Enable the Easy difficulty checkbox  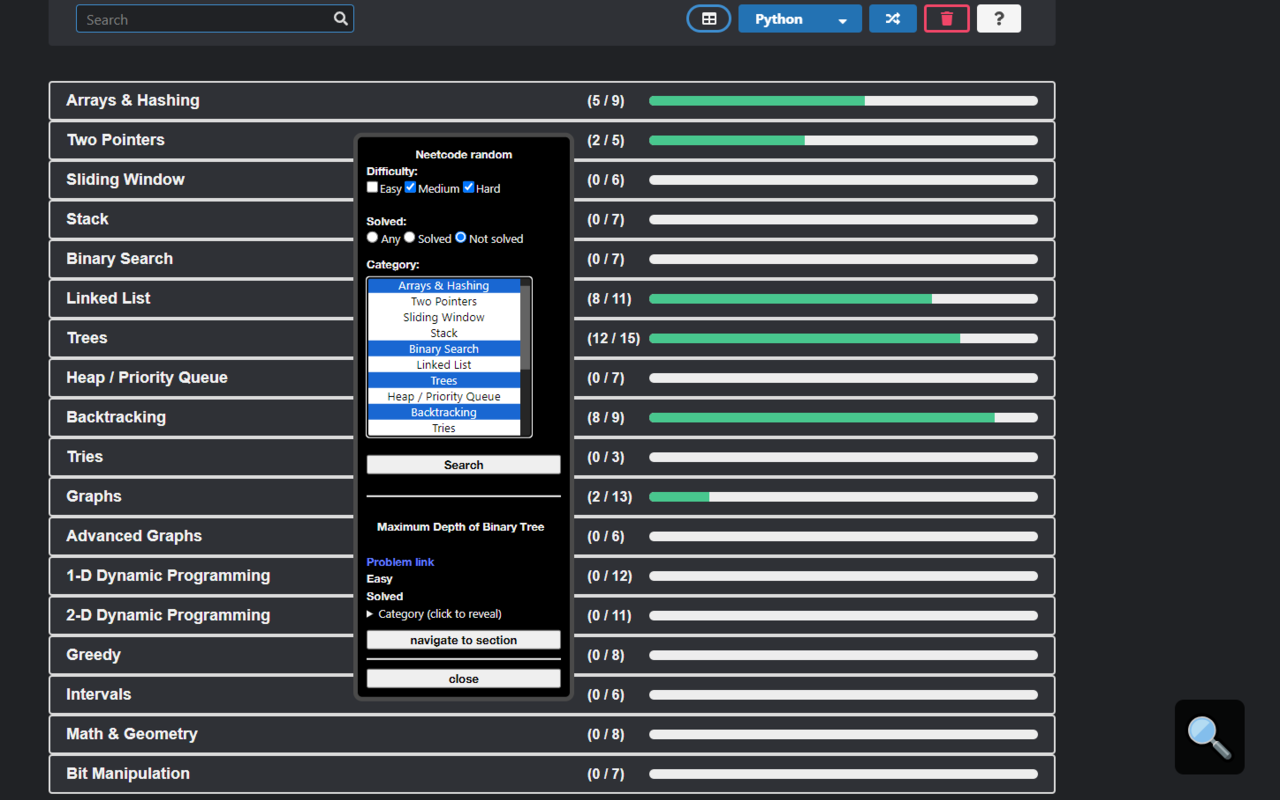pyautogui.click(x=373, y=187)
